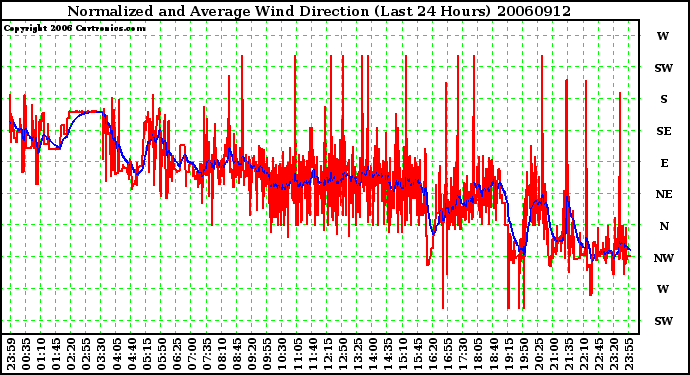Select the '02:20' time label
Image resolution: width=690 pixels, height=375 pixels.
[x=72, y=354]
